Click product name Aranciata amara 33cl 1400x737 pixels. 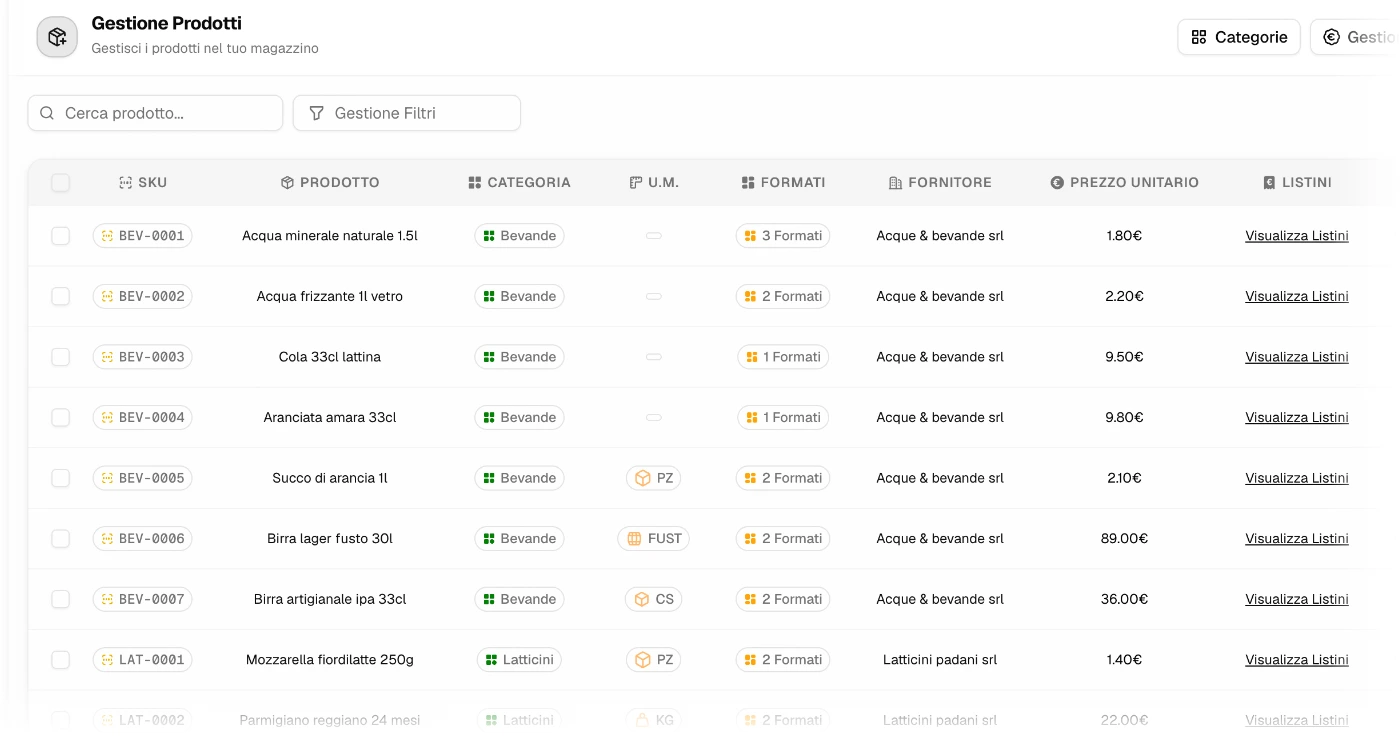coord(330,417)
